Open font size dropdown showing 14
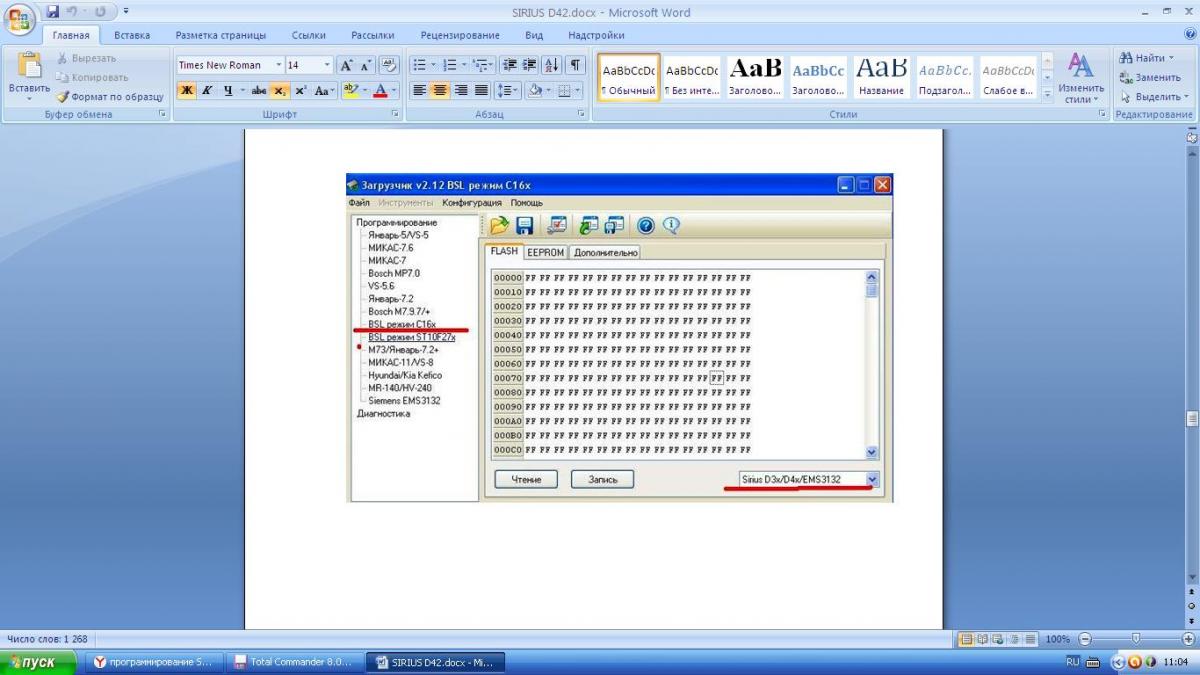Image resolution: width=1200 pixels, height=675 pixels. [x=327, y=65]
